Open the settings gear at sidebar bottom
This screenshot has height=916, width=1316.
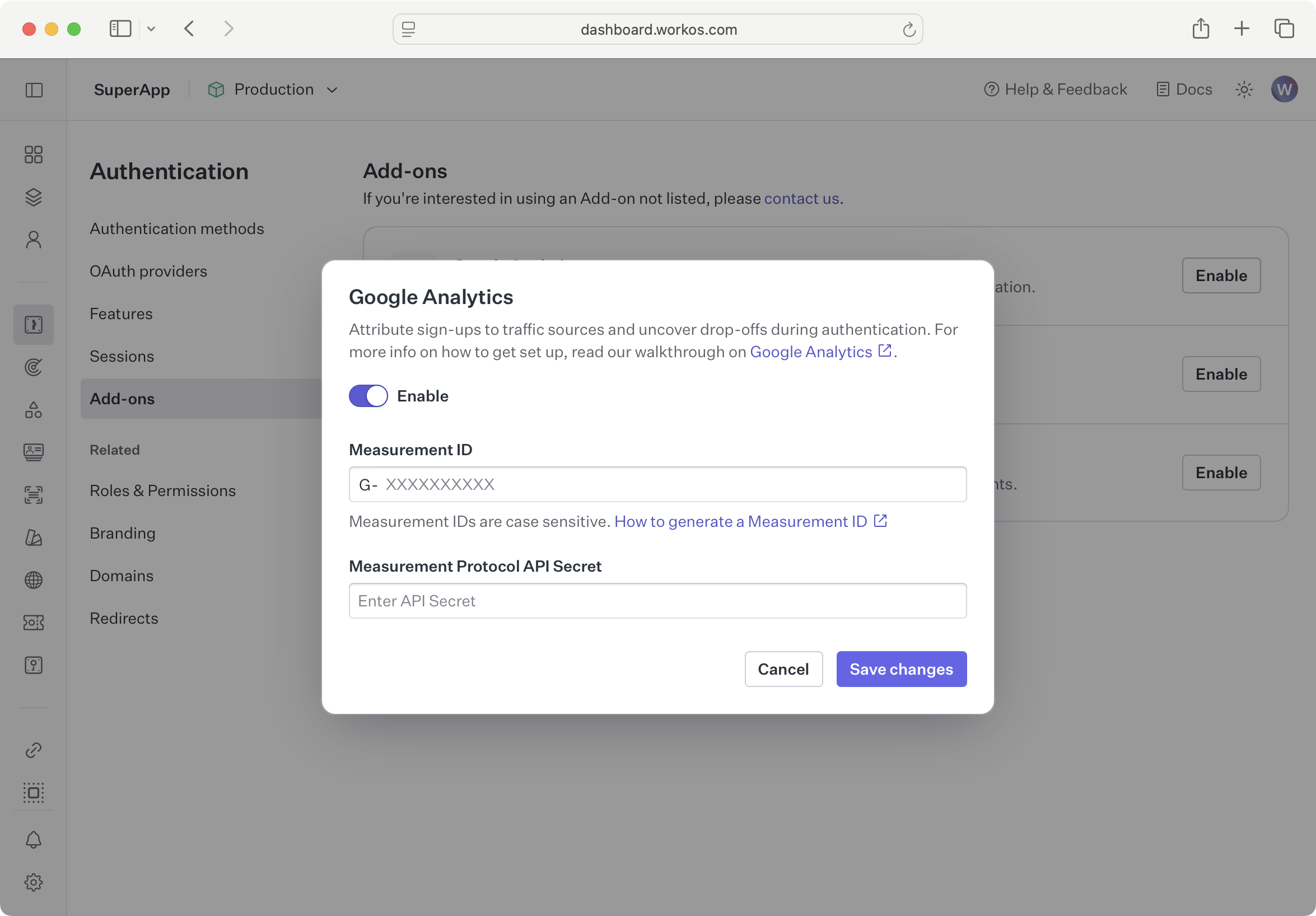coord(33,883)
